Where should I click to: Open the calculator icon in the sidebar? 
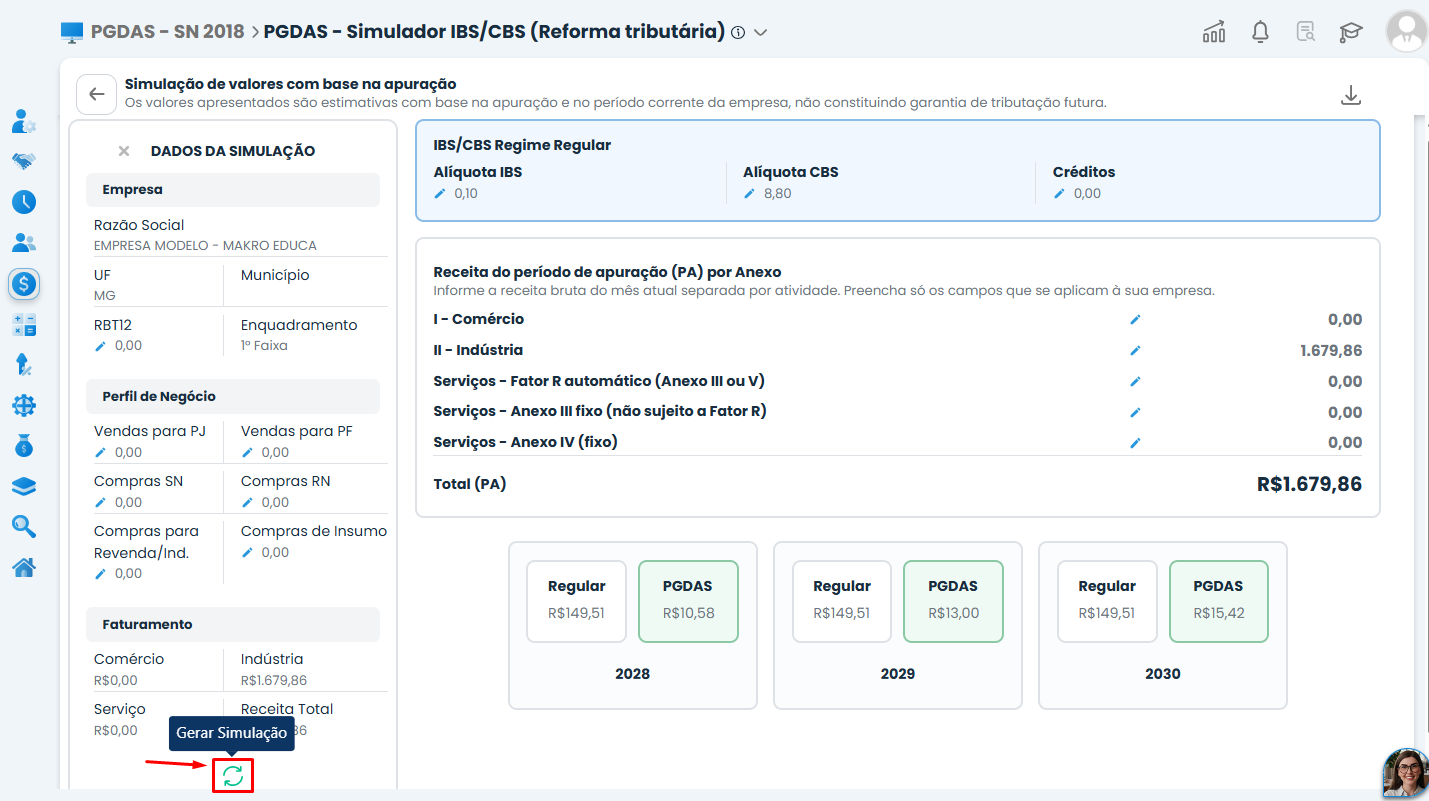24,324
